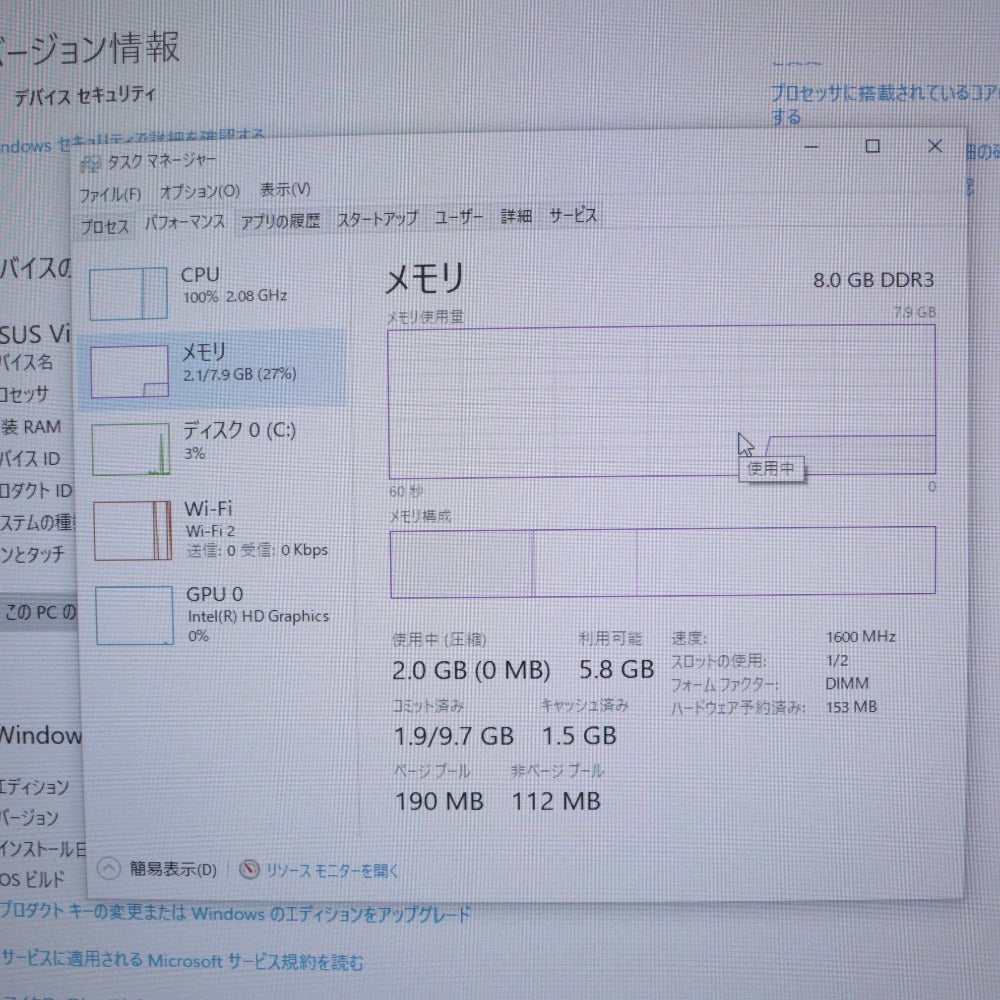
Task: Click the 1.9/9.7 GB committed value
Action: tap(453, 736)
